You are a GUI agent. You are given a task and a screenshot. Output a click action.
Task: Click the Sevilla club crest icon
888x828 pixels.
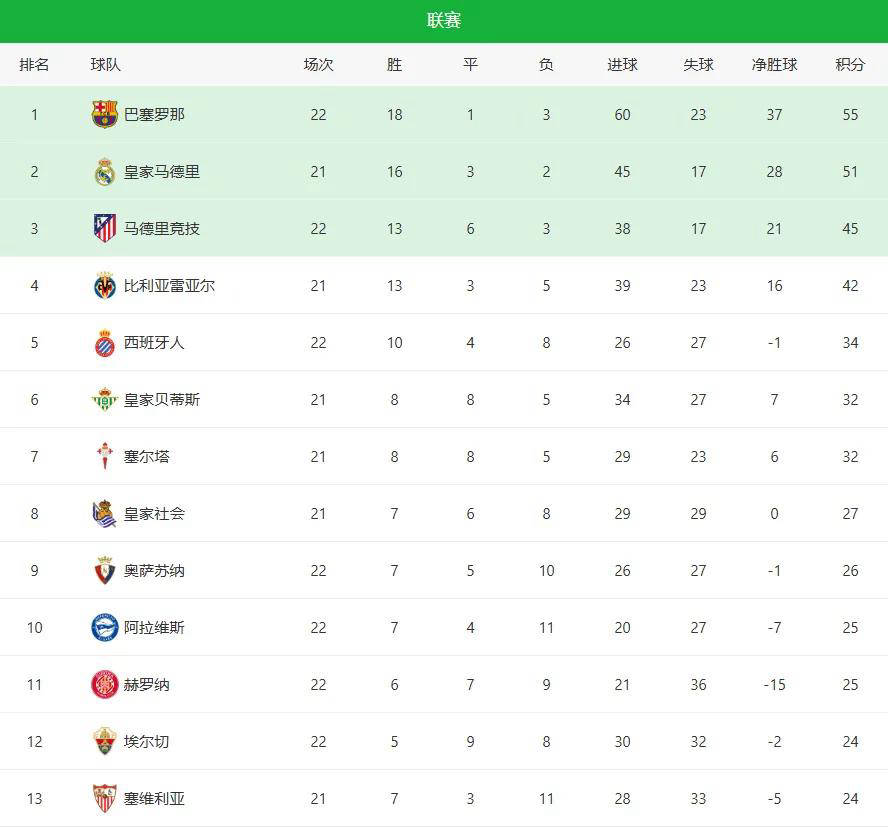click(x=104, y=799)
